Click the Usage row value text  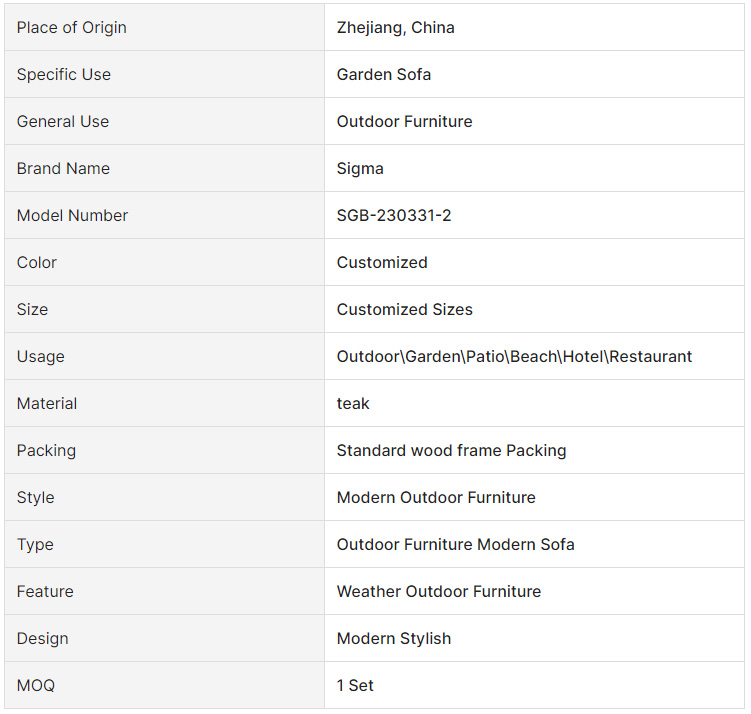pyautogui.click(x=514, y=357)
